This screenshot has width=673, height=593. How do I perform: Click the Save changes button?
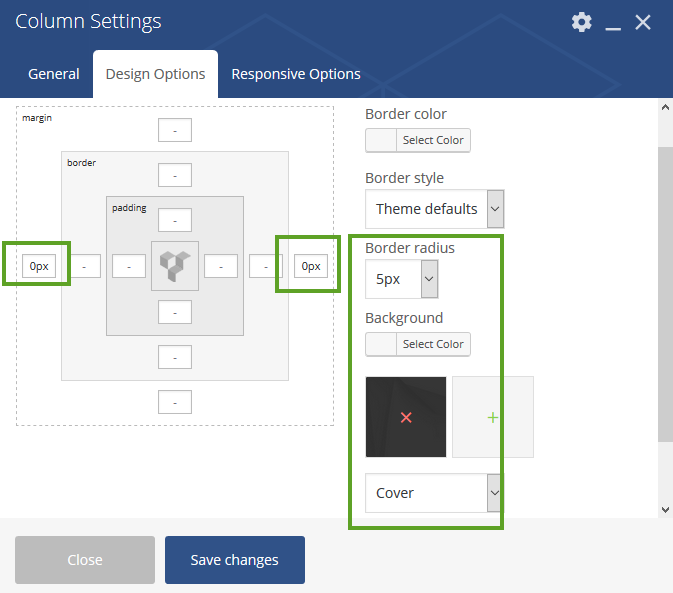(235, 560)
